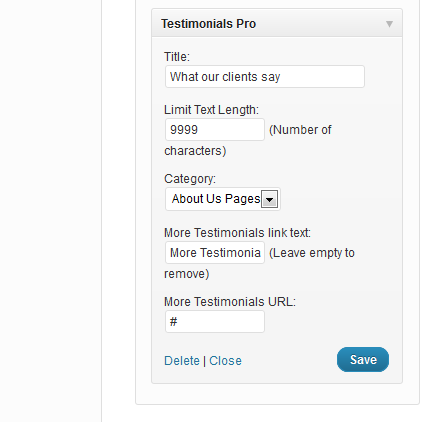Save the Testimonials Pro widget settings
Image resolution: width=427 pixels, height=422 pixels.
click(x=363, y=359)
